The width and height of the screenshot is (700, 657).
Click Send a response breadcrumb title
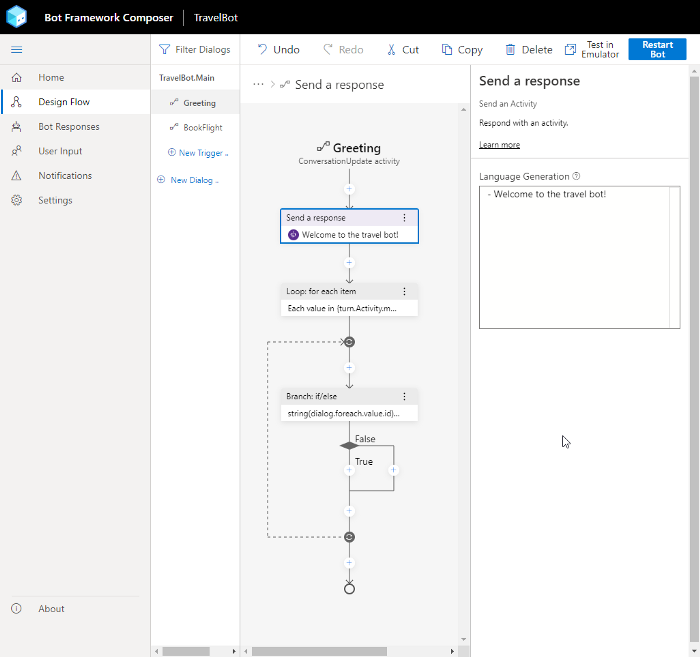pos(339,84)
